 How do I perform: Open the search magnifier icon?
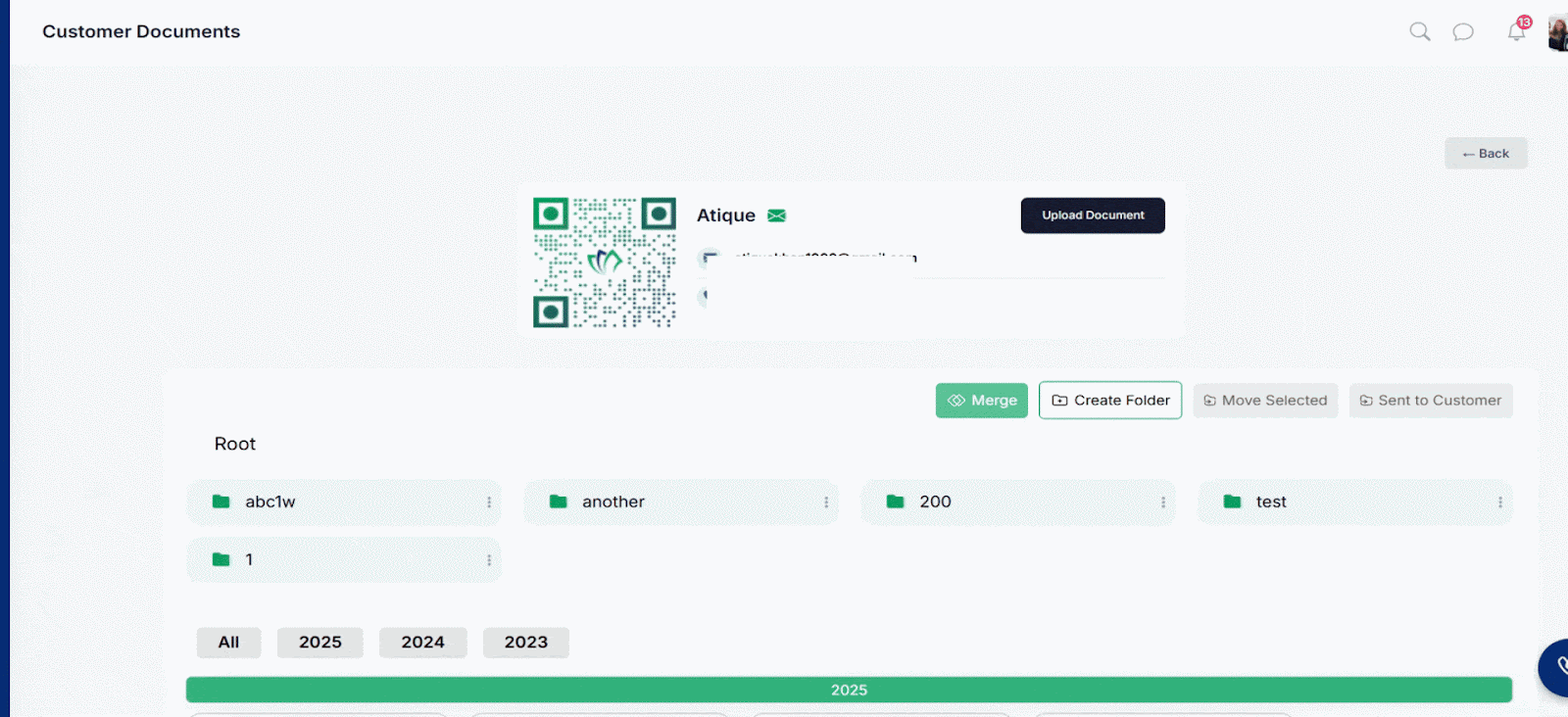pos(1419,31)
